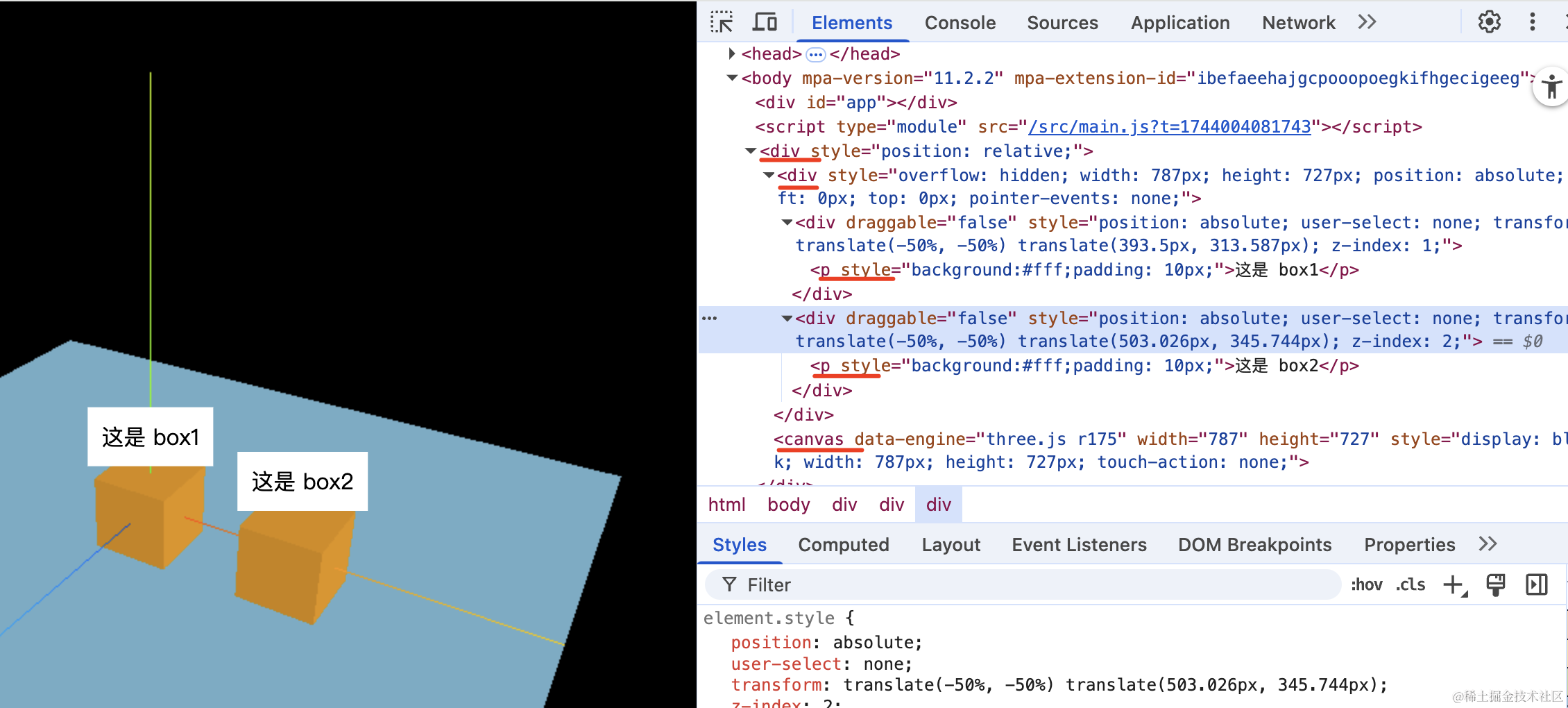Viewport: 1568px width, 708px height.
Task: Click the 这是 box2 label in scene
Action: (x=302, y=481)
